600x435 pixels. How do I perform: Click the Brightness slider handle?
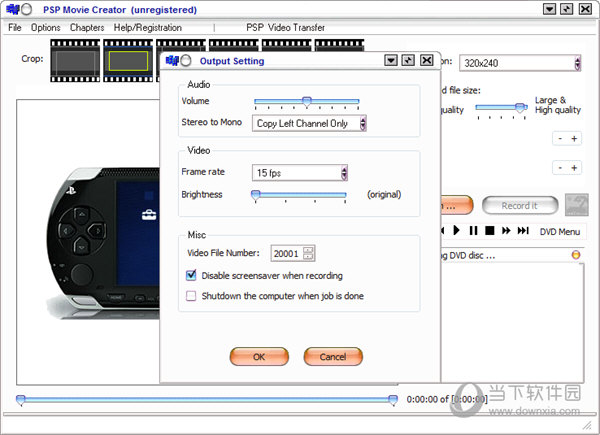click(255, 195)
